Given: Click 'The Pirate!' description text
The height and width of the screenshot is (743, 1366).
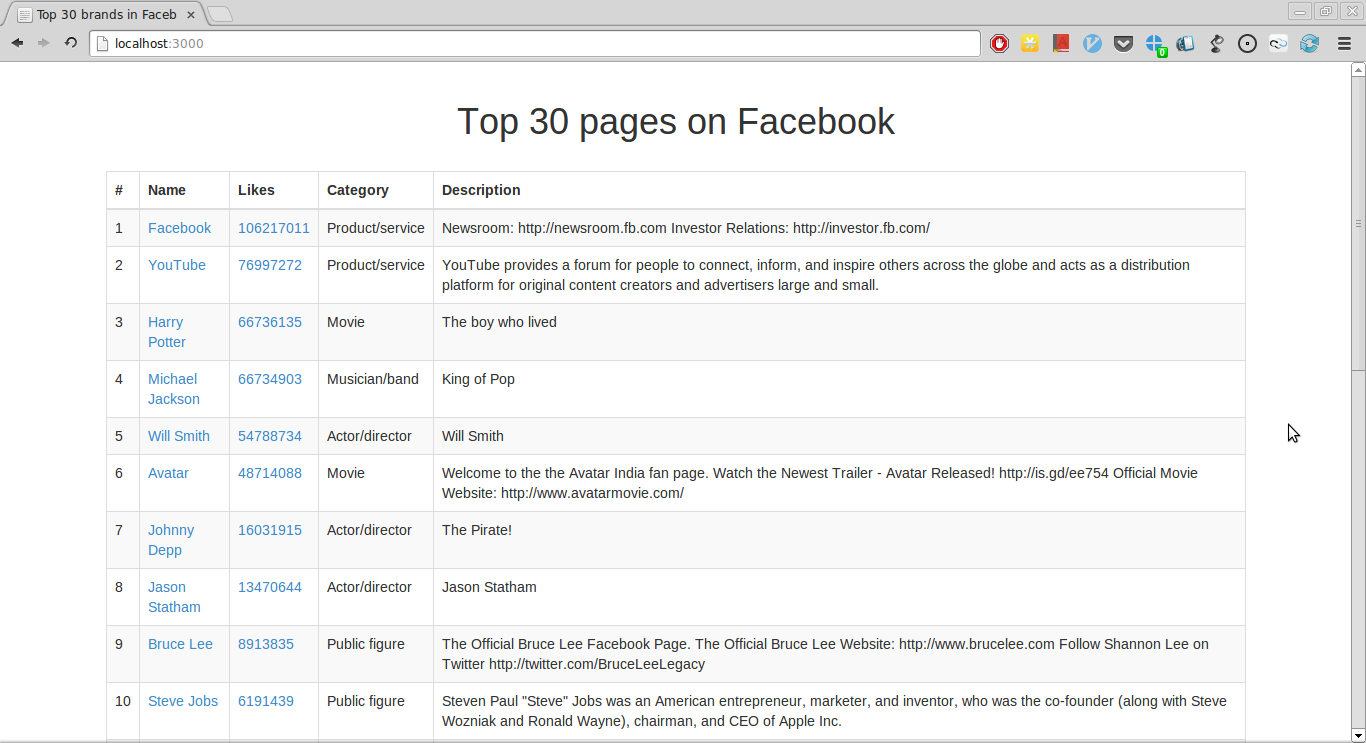Looking at the screenshot, I should click(x=477, y=530).
